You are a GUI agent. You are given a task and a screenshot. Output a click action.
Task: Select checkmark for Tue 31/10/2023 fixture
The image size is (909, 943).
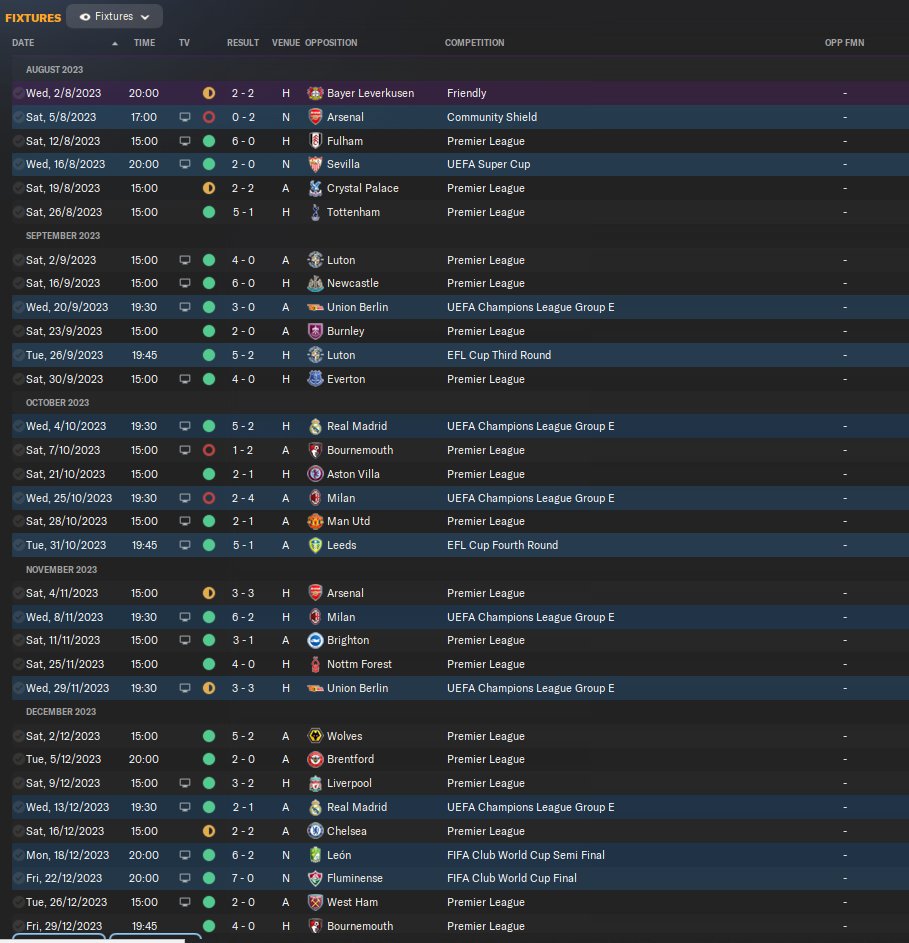pyautogui.click(x=19, y=545)
